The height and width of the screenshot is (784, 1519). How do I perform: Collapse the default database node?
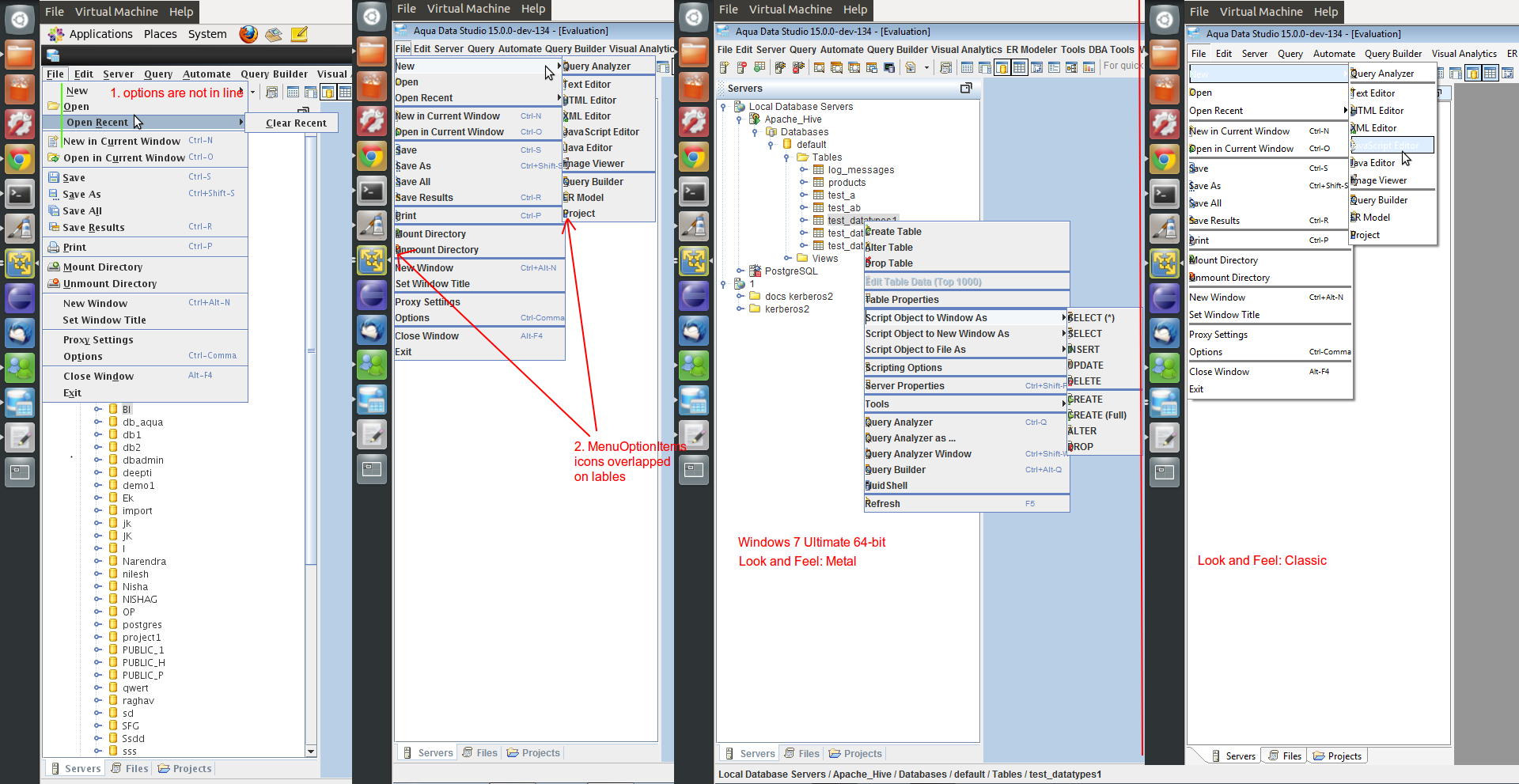pyautogui.click(x=771, y=145)
